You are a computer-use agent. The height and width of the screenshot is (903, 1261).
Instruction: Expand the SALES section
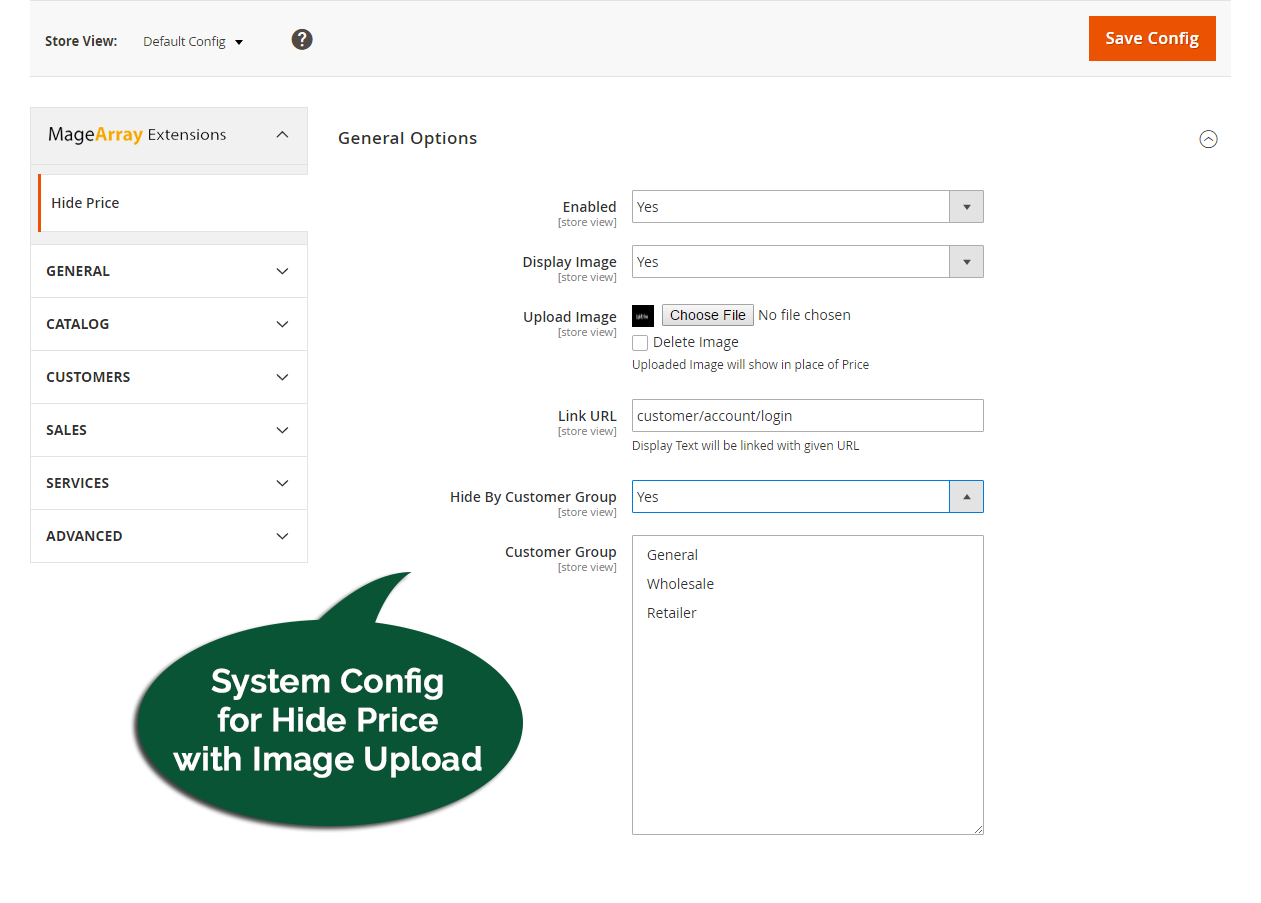168,429
